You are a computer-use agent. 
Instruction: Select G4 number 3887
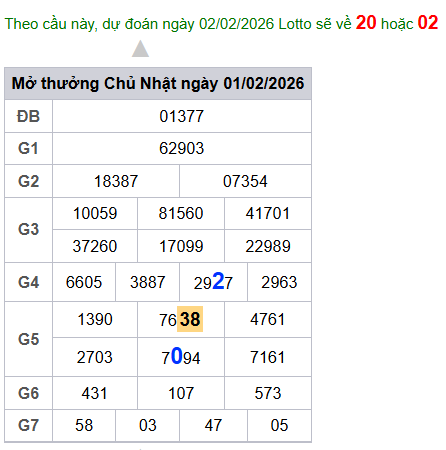click(148, 282)
